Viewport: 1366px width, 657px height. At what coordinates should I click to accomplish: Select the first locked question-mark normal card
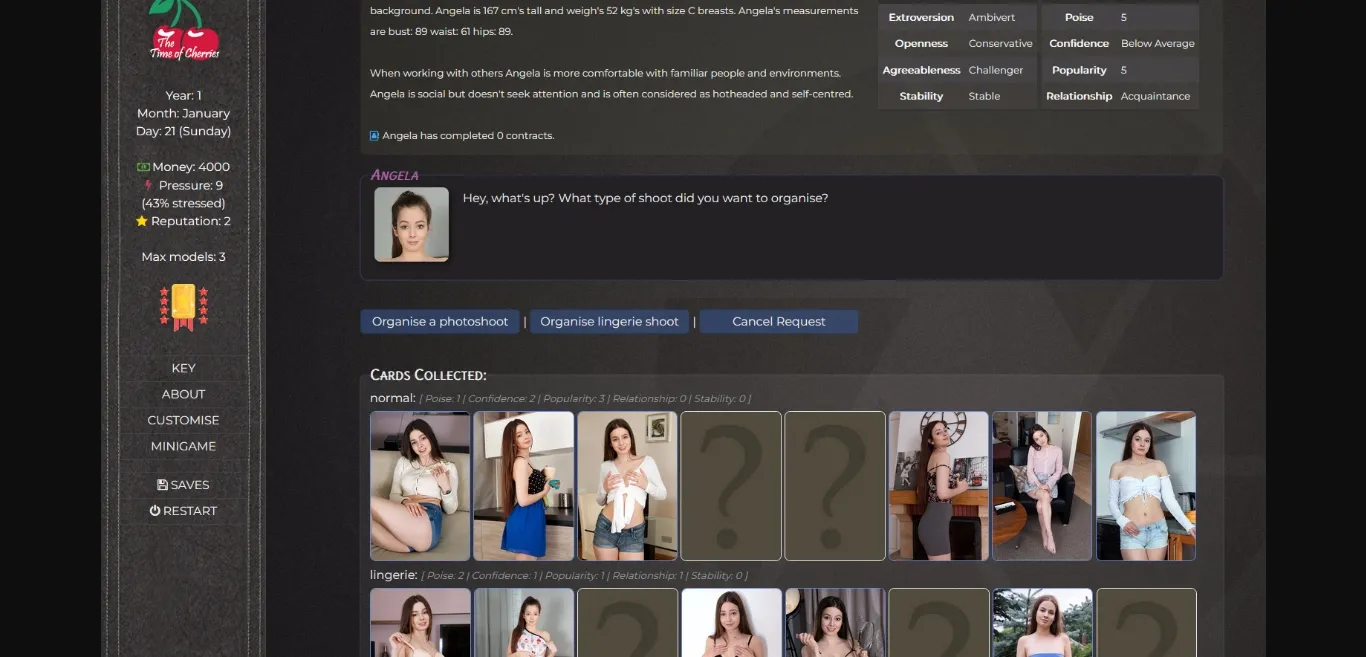(731, 486)
